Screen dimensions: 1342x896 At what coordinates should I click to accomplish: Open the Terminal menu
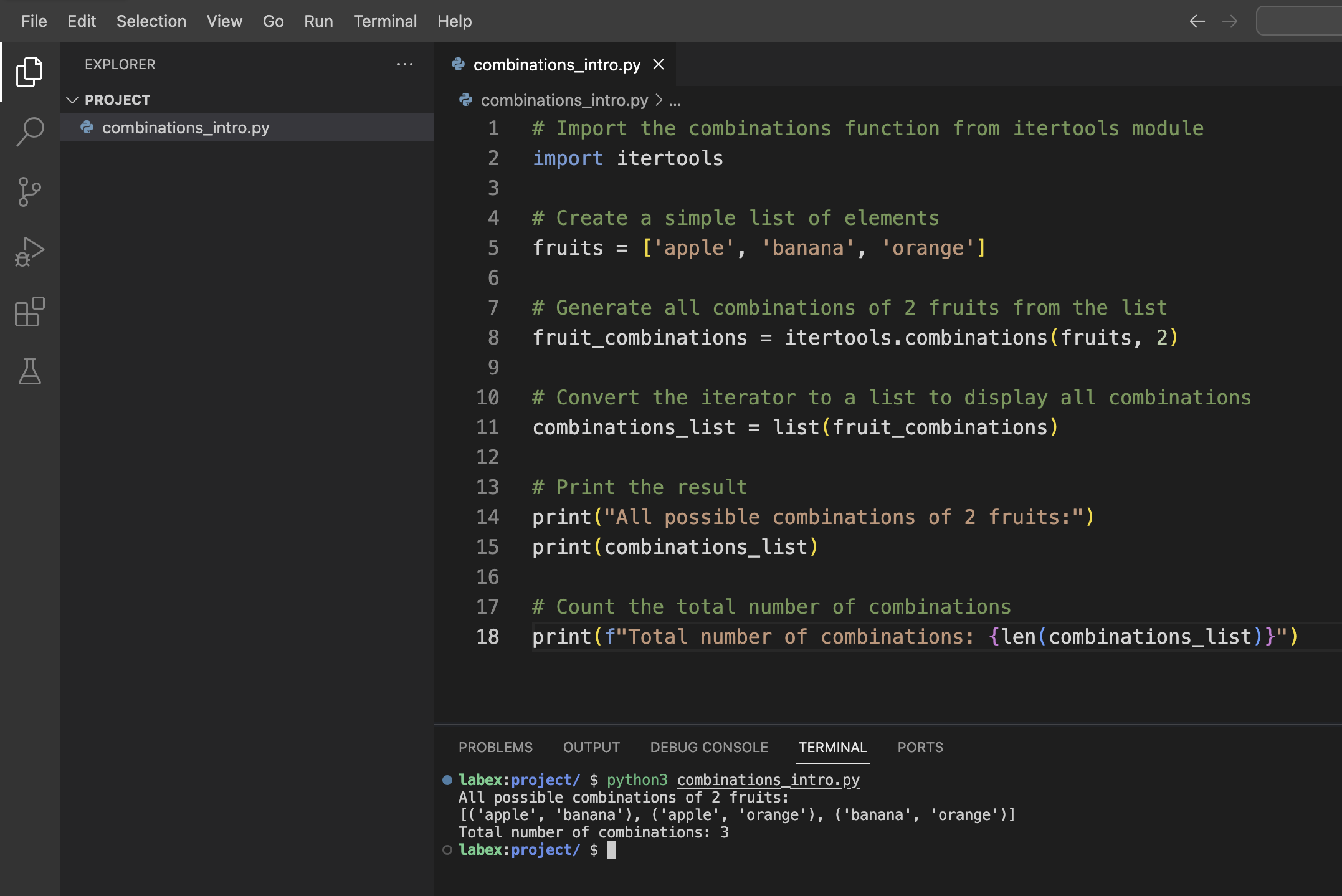[x=385, y=21]
